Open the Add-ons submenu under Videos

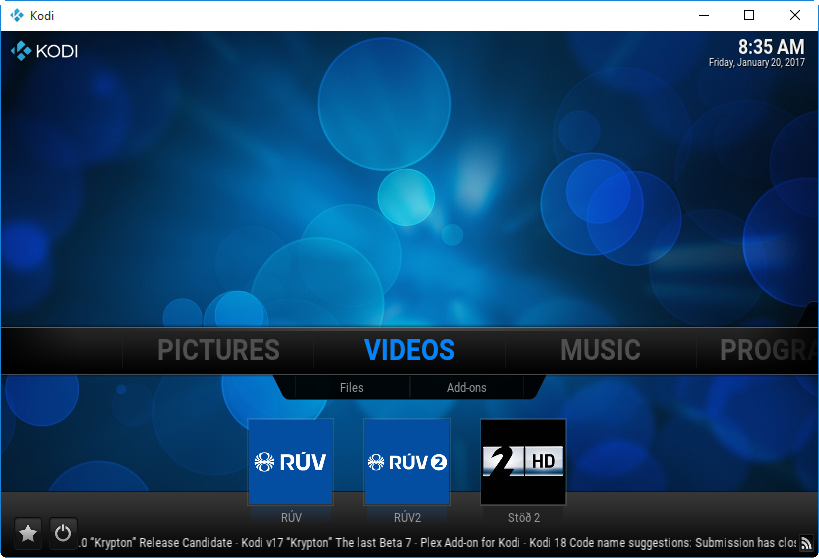[466, 387]
